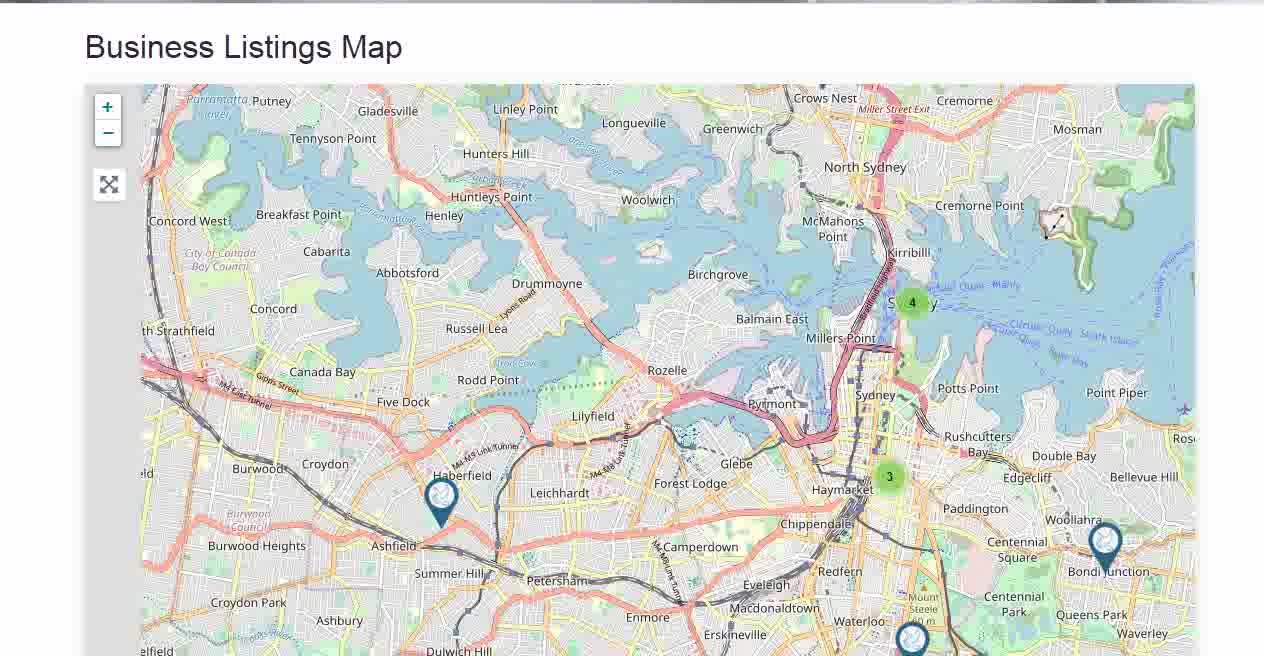This screenshot has height=656, width=1264.
Task: Click the Camperdown map label
Action: click(701, 547)
